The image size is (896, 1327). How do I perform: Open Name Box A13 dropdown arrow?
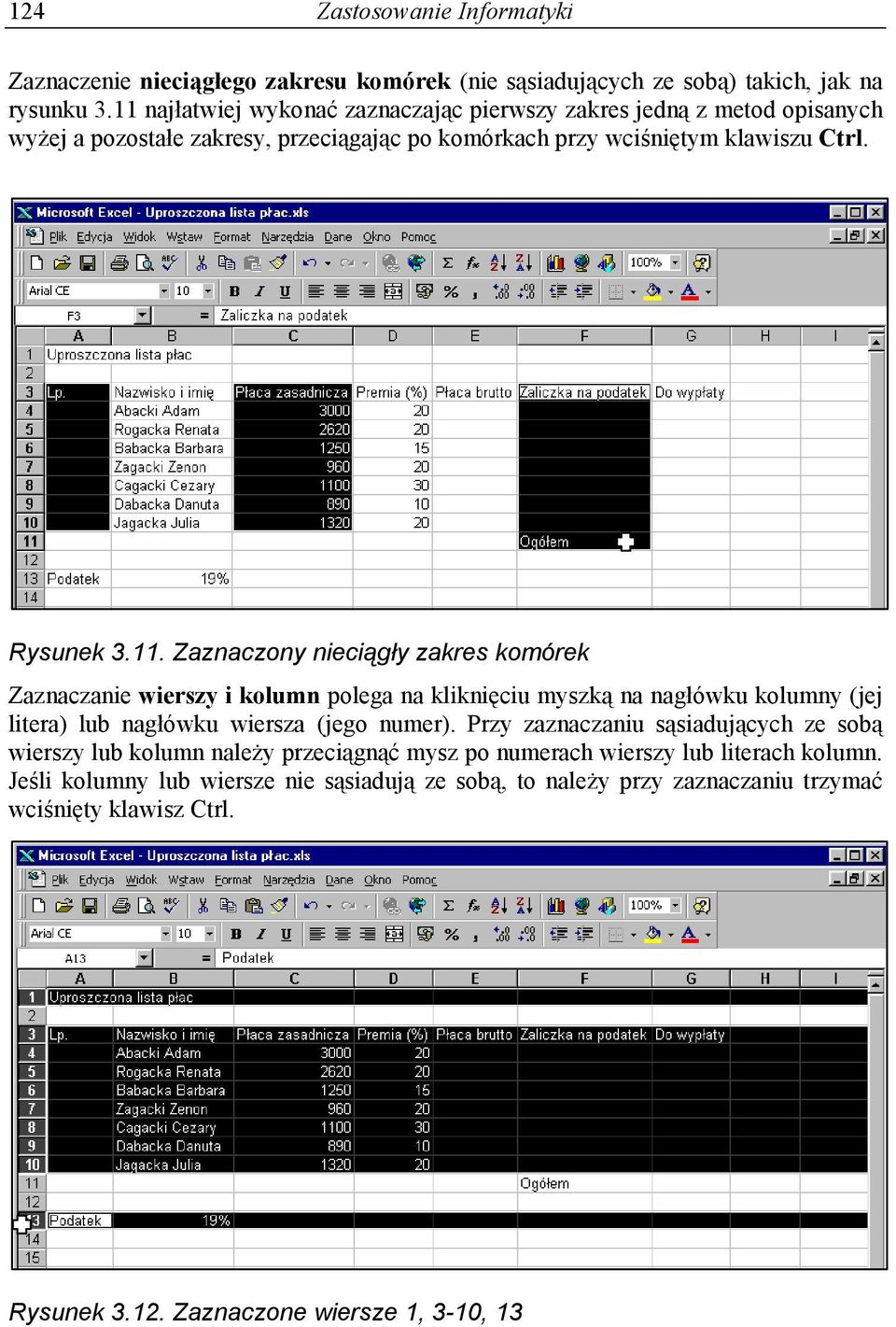click(x=144, y=957)
